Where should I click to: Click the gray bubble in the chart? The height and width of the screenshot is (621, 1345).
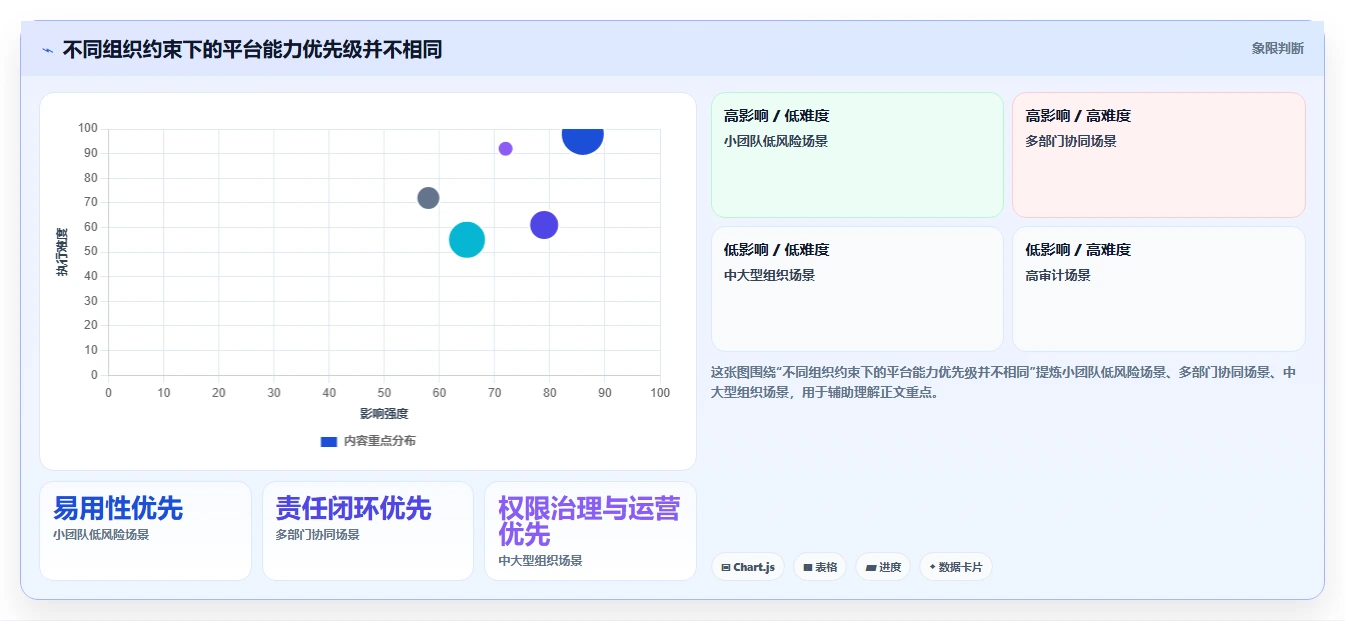[x=428, y=198]
